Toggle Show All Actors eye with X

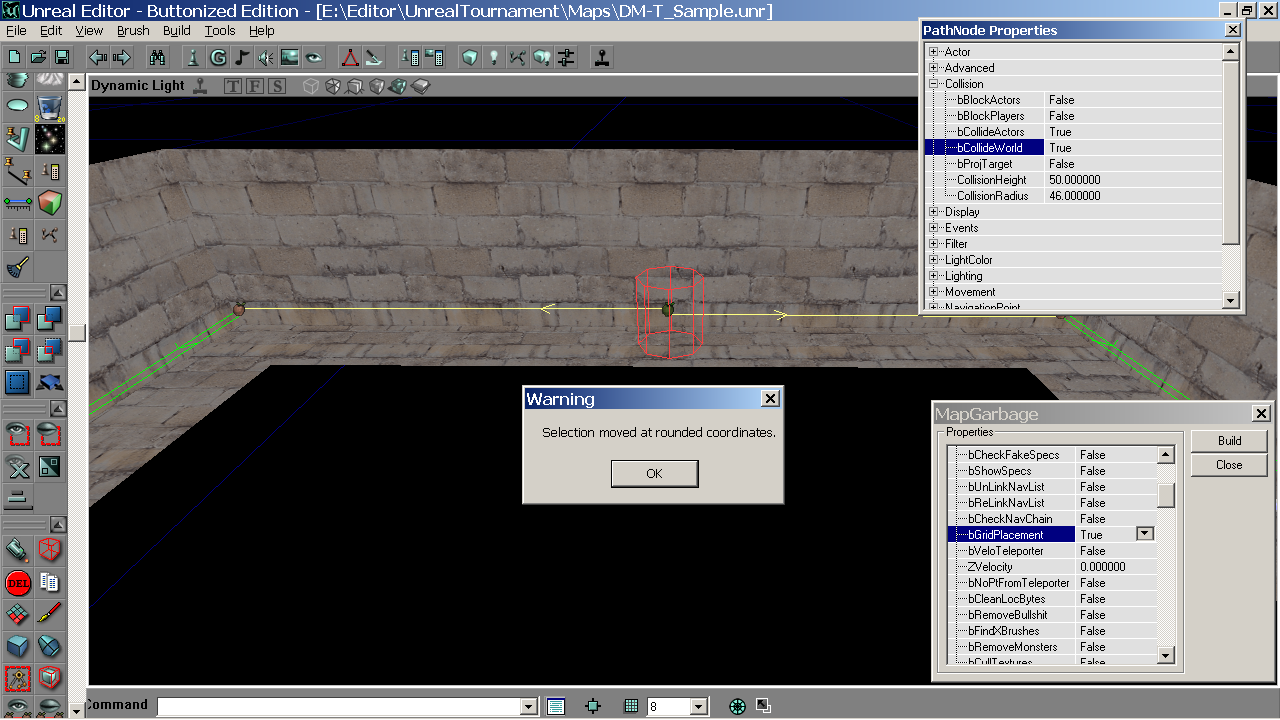18,466
